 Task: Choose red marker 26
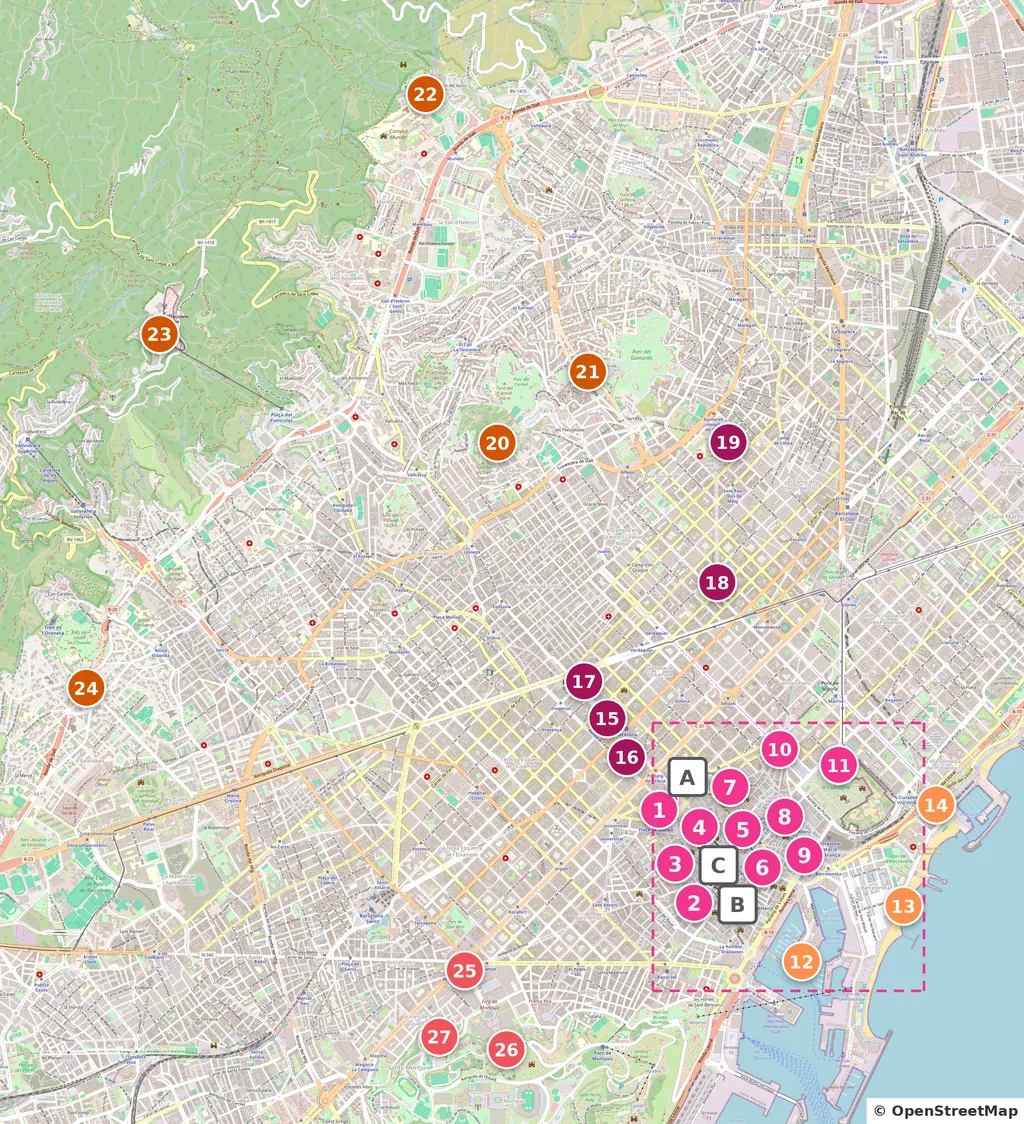[506, 1049]
